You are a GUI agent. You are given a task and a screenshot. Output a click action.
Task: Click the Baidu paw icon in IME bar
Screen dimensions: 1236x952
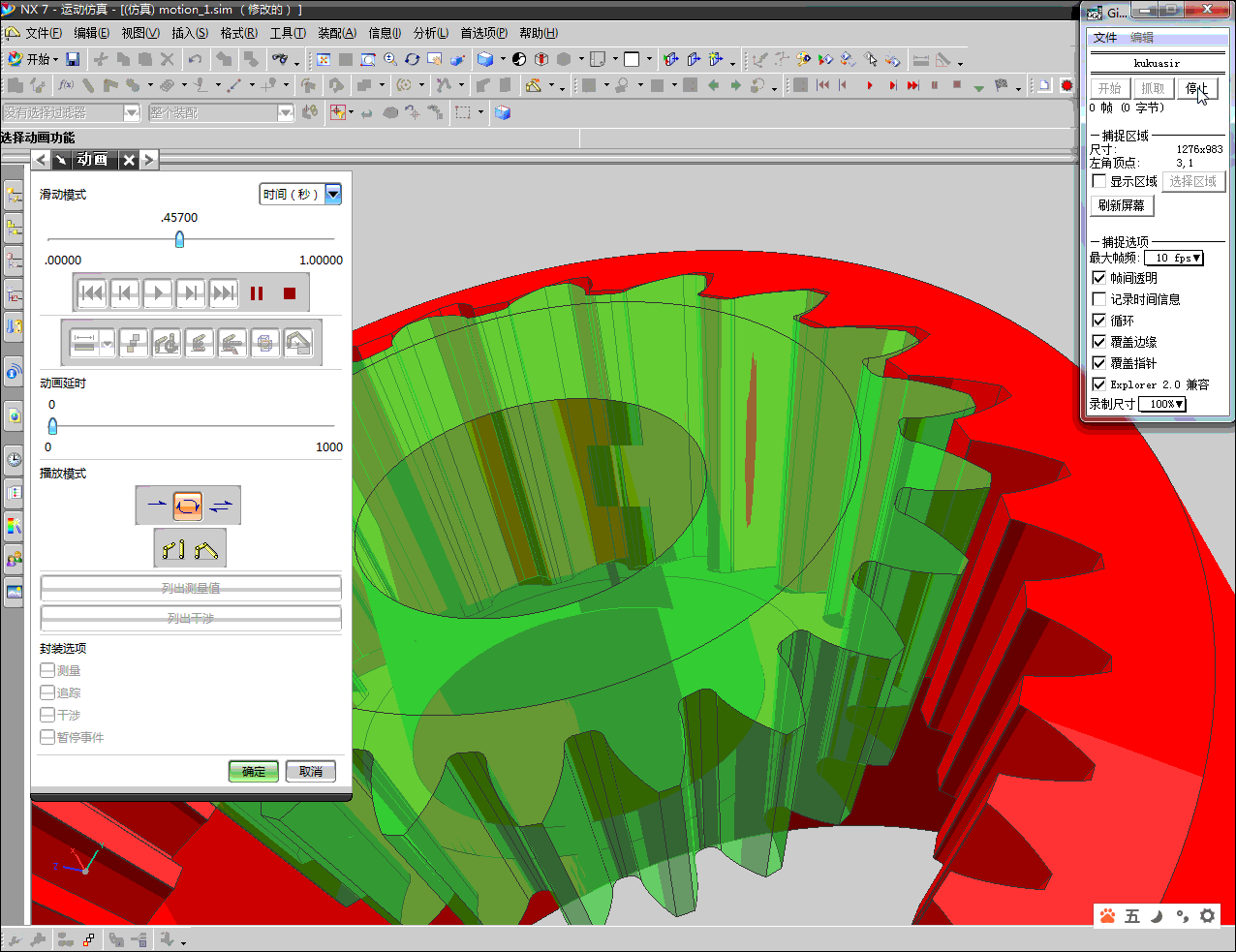pyautogui.click(x=1107, y=915)
